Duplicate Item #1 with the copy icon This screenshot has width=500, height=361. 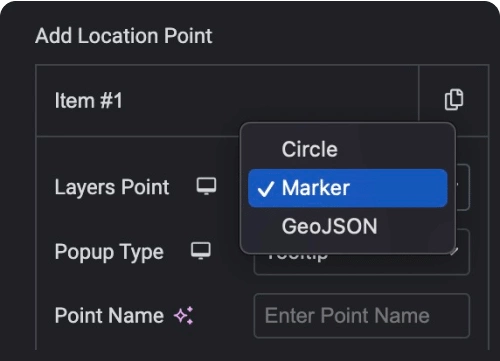(x=454, y=99)
